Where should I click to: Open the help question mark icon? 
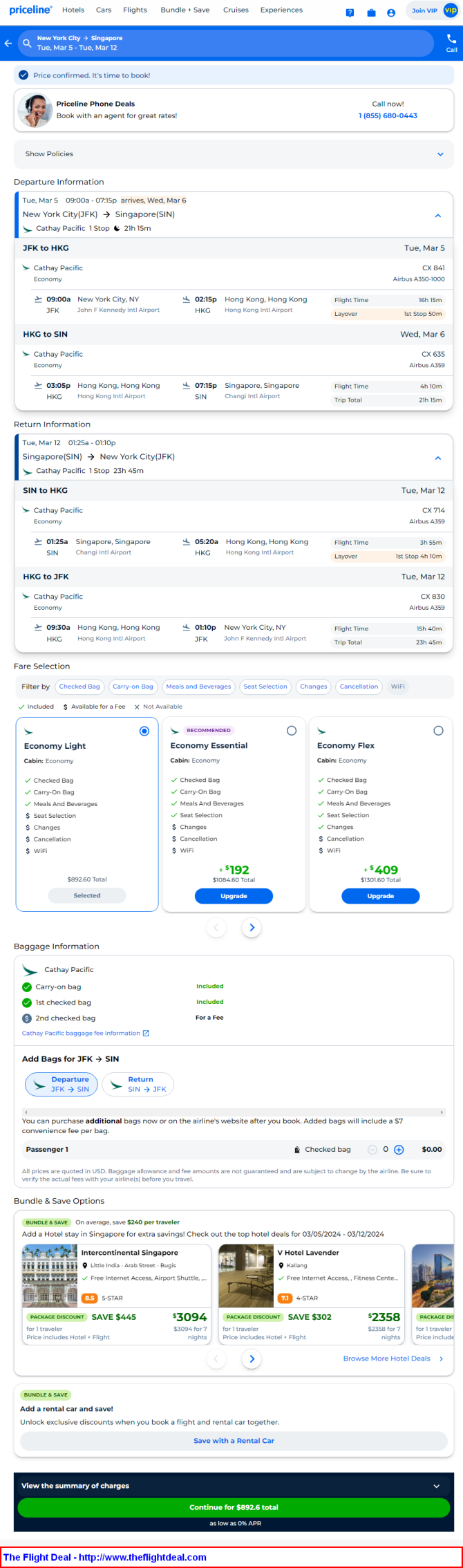(x=350, y=12)
